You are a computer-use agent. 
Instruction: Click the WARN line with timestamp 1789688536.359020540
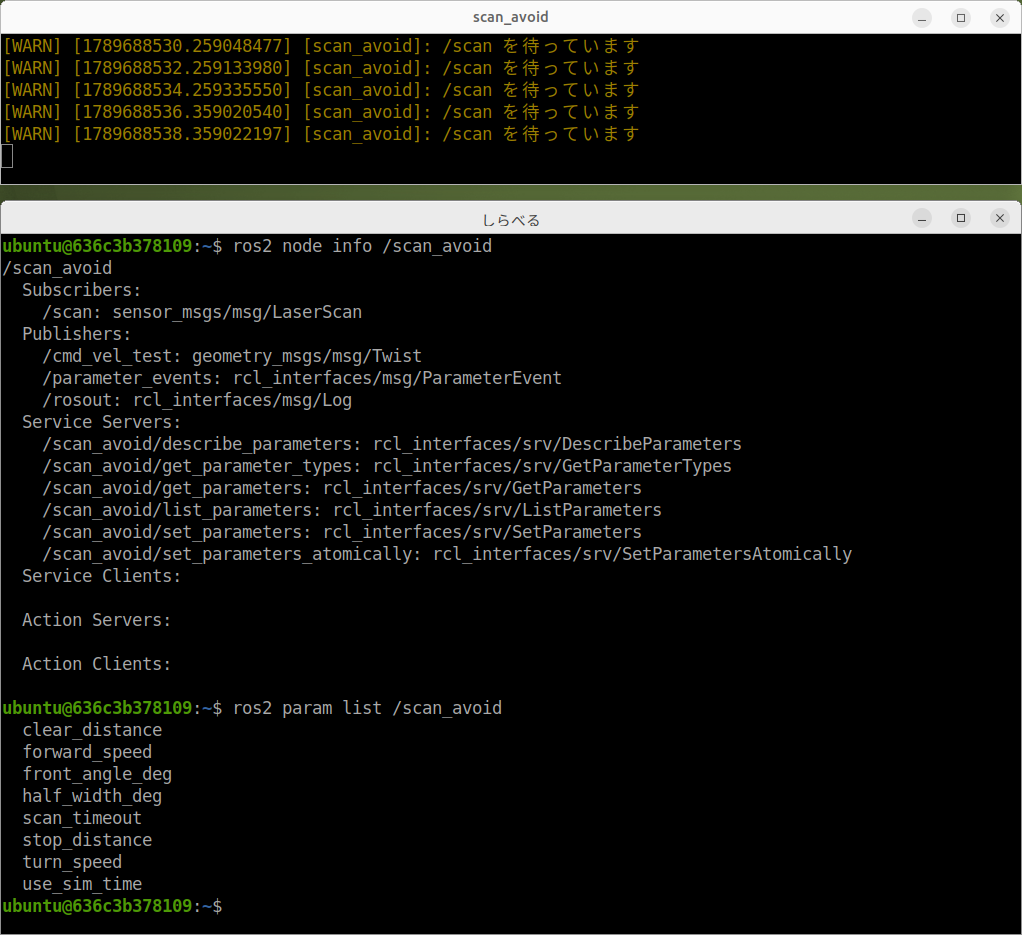[x=321, y=113]
